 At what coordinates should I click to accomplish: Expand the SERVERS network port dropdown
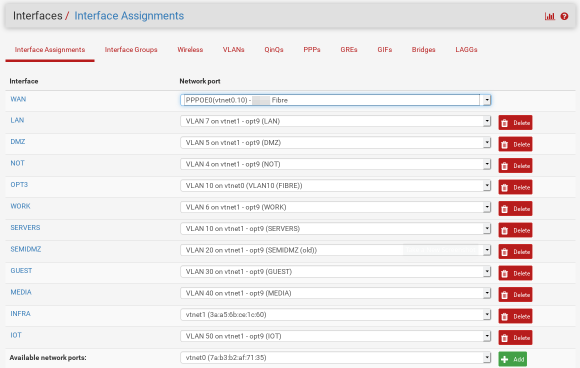tap(335, 229)
